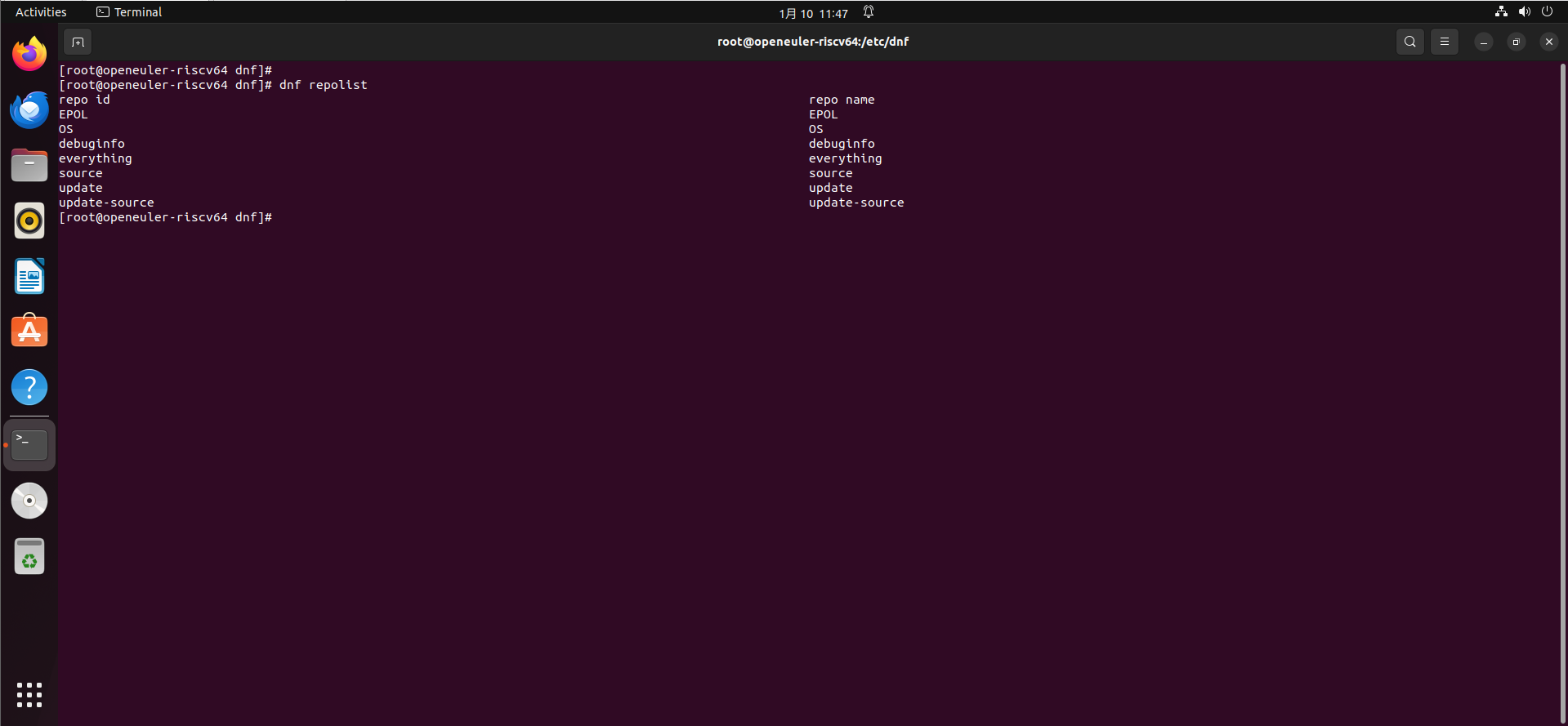
Task: Open the Trash from dock
Action: pyautogui.click(x=29, y=556)
